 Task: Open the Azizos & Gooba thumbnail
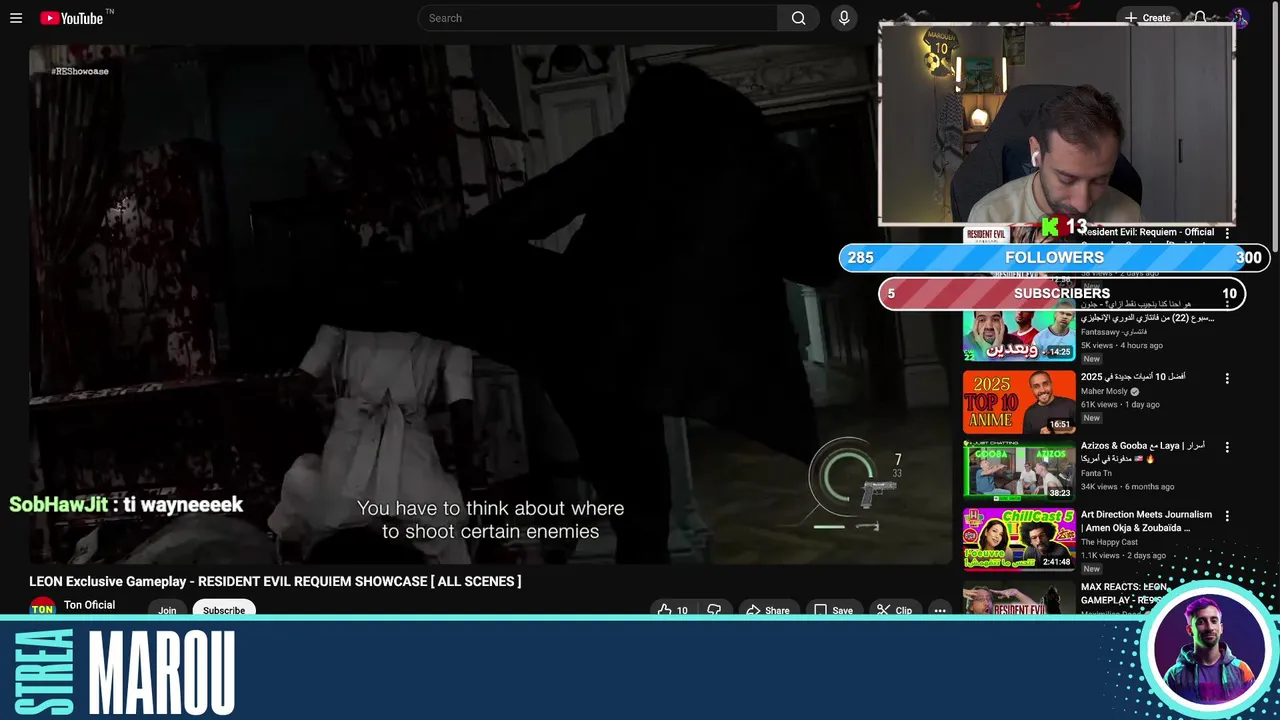(x=1019, y=470)
